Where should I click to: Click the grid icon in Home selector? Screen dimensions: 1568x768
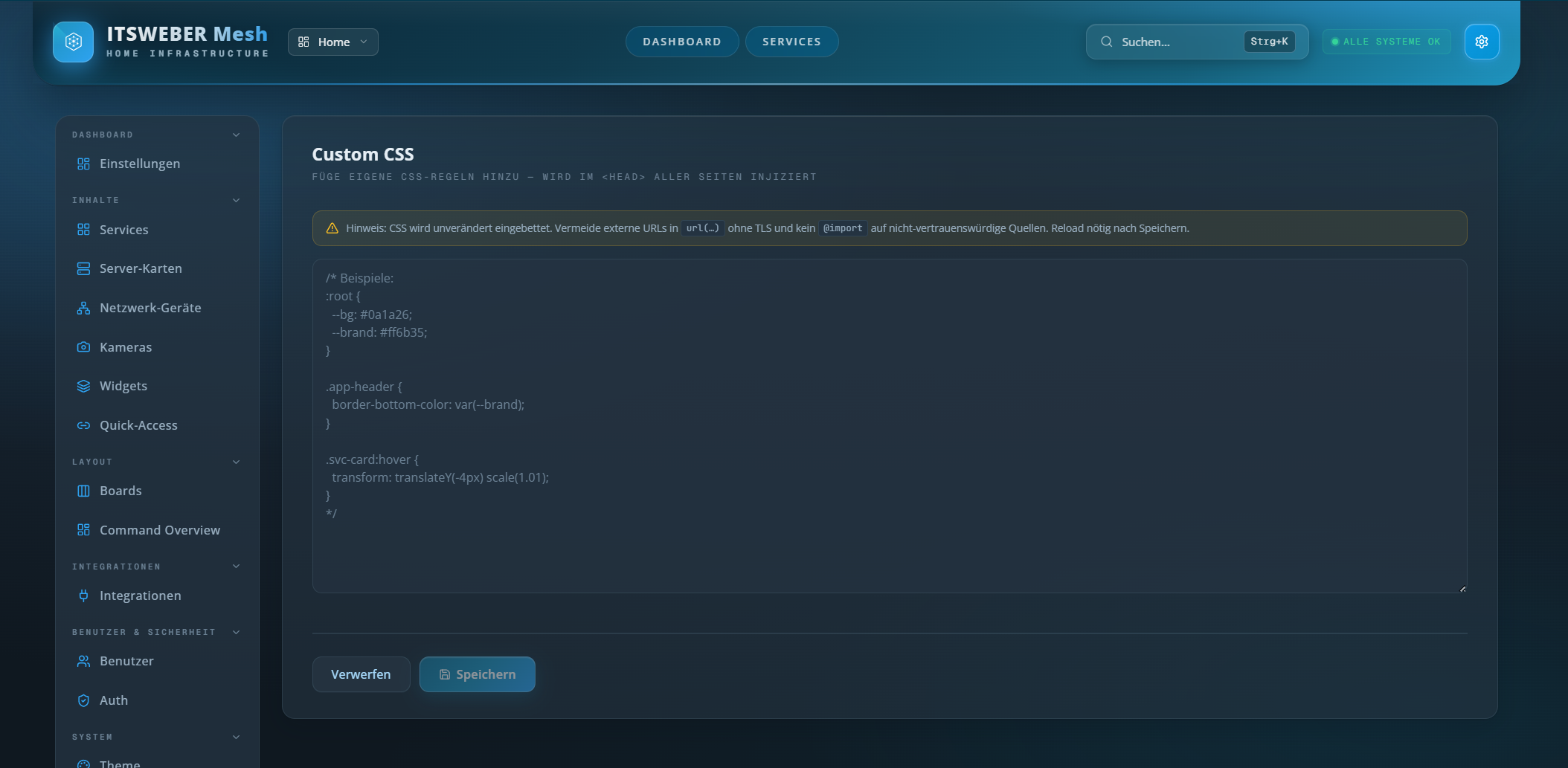pos(303,42)
